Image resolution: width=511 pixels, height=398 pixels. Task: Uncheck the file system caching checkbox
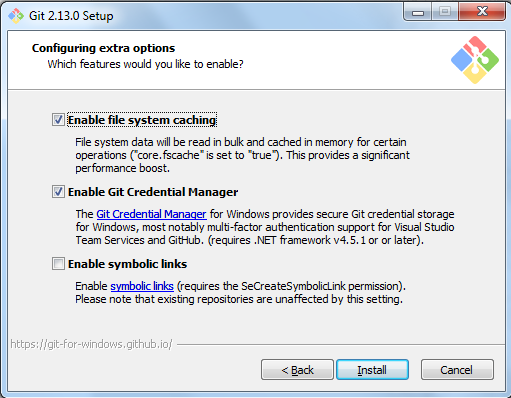(58, 120)
